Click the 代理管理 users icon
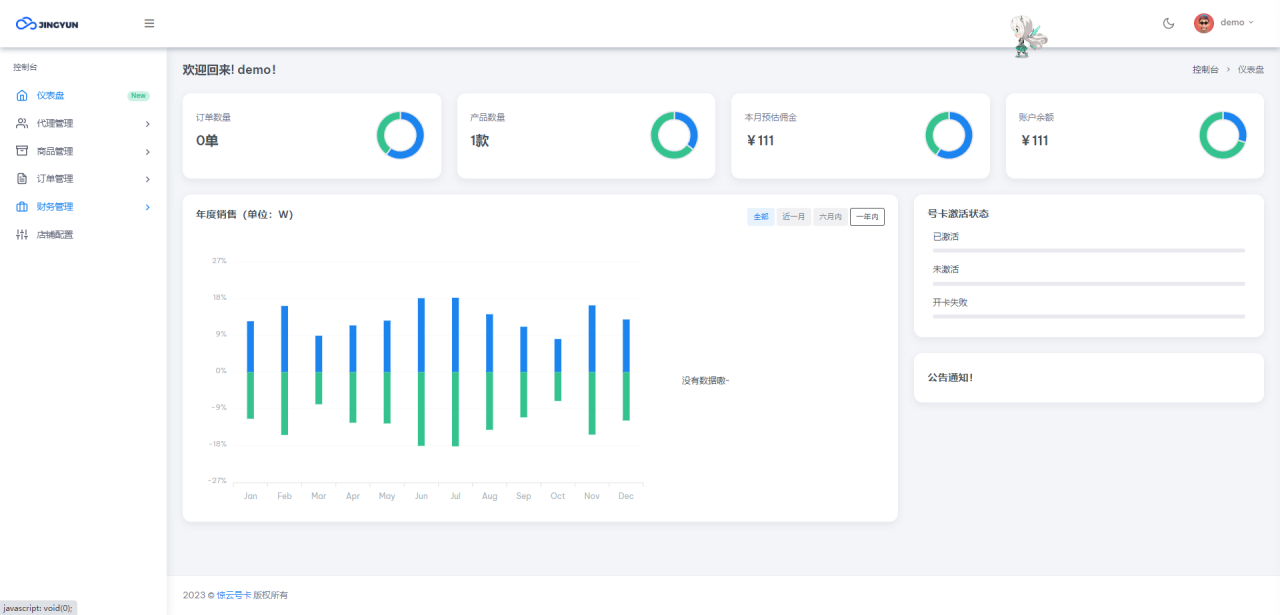The image size is (1280, 615). pos(22,124)
